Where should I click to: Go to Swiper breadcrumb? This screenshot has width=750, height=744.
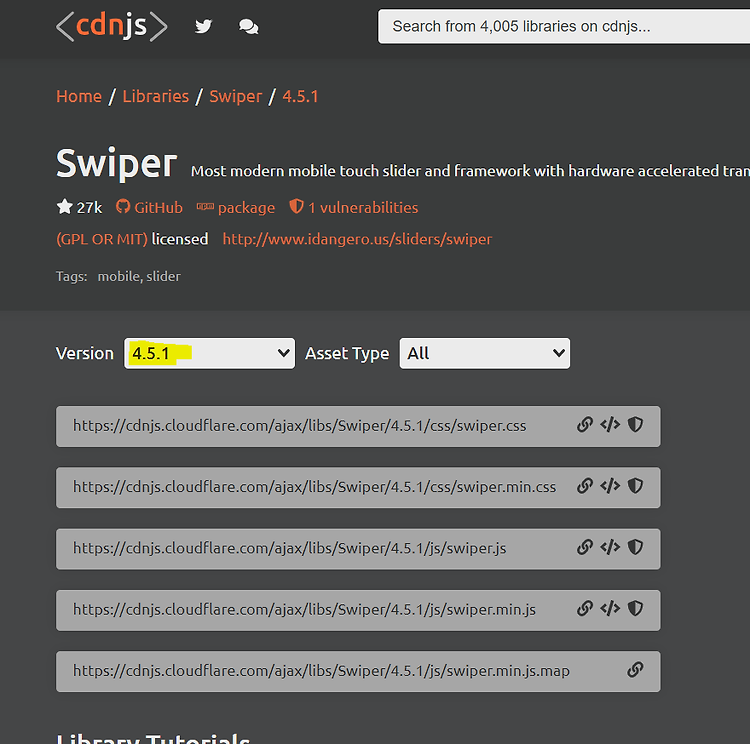(x=235, y=96)
